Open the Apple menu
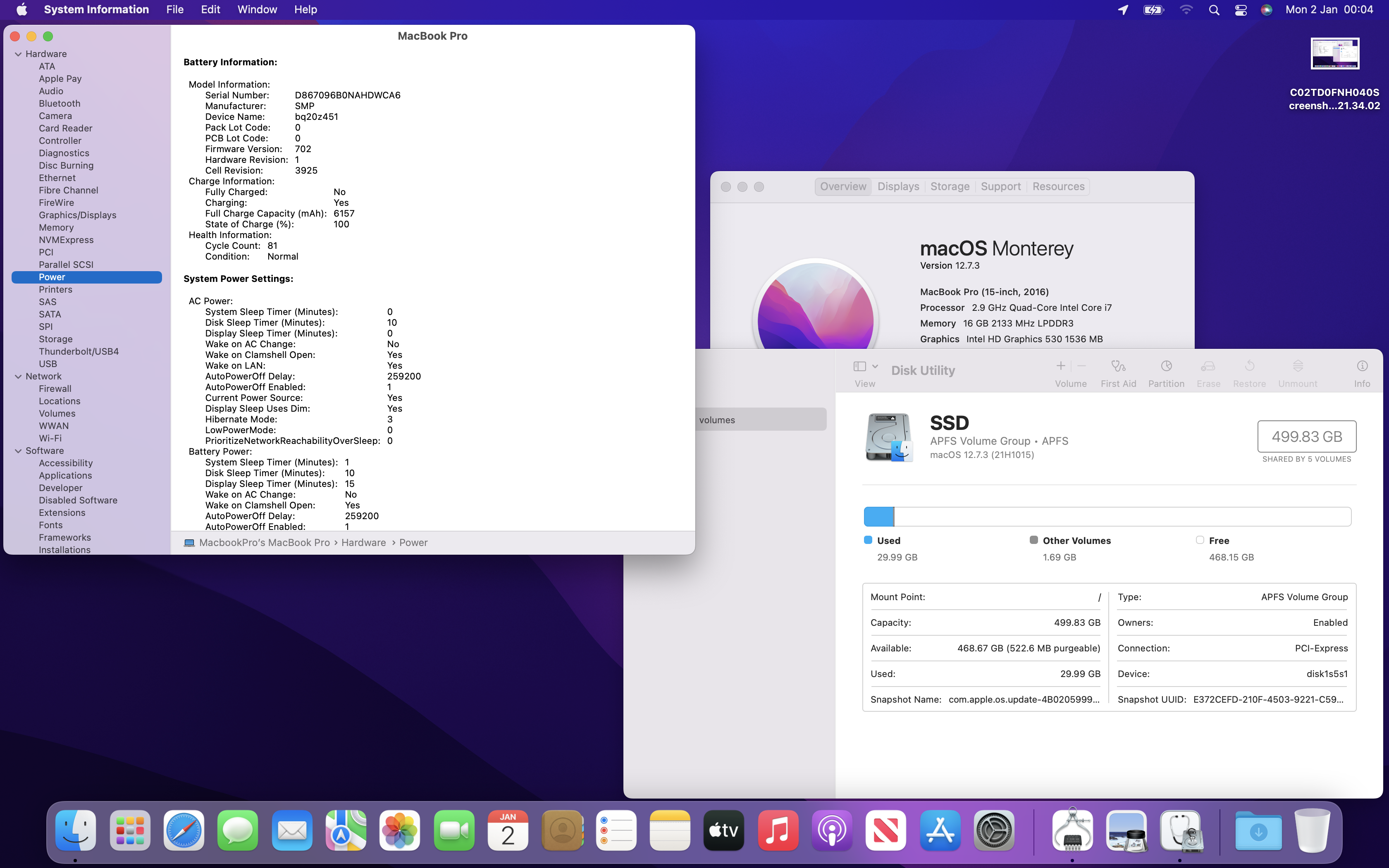The width and height of the screenshot is (1389, 868). click(22, 10)
